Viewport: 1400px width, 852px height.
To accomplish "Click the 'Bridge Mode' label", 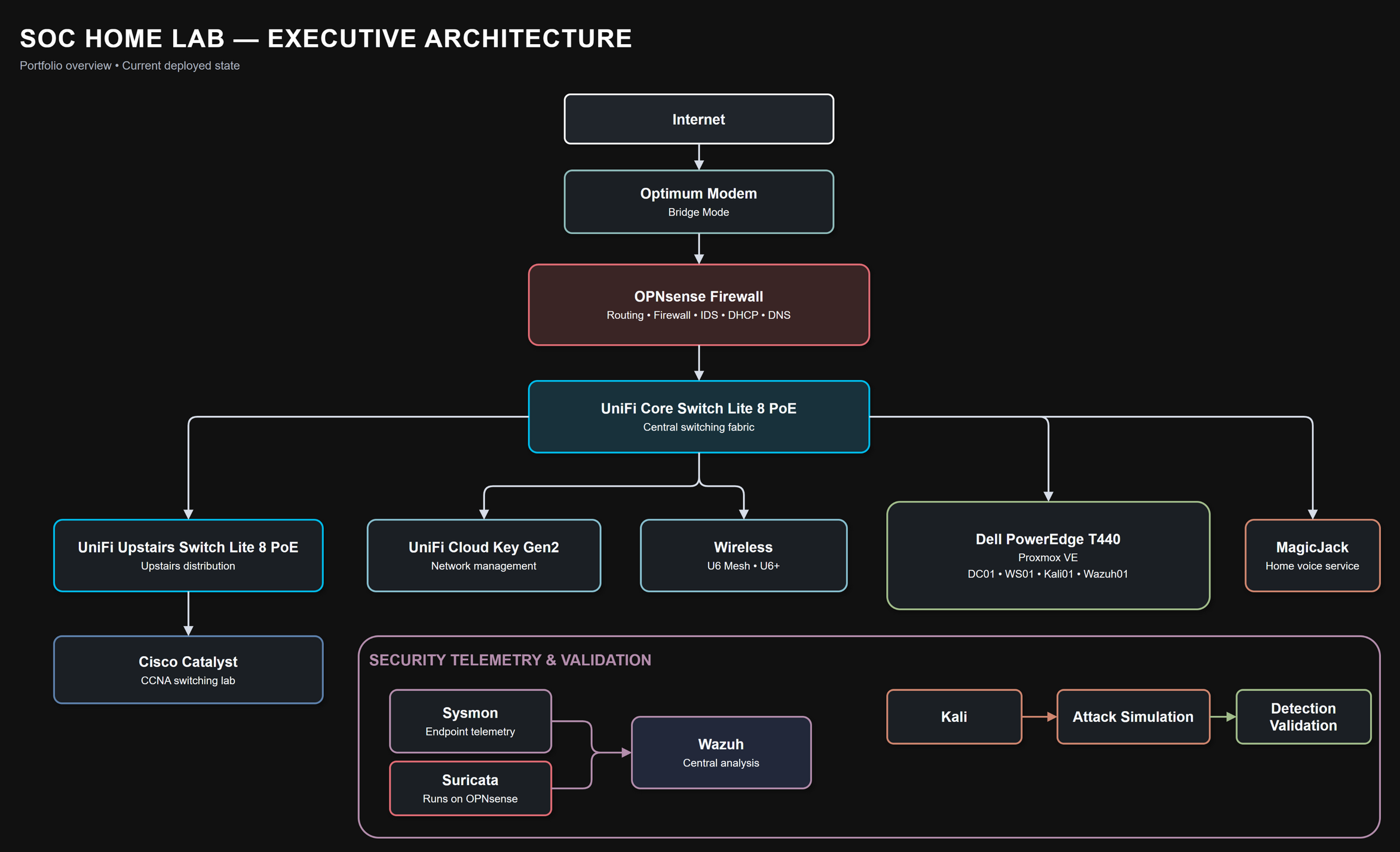I will [x=699, y=212].
